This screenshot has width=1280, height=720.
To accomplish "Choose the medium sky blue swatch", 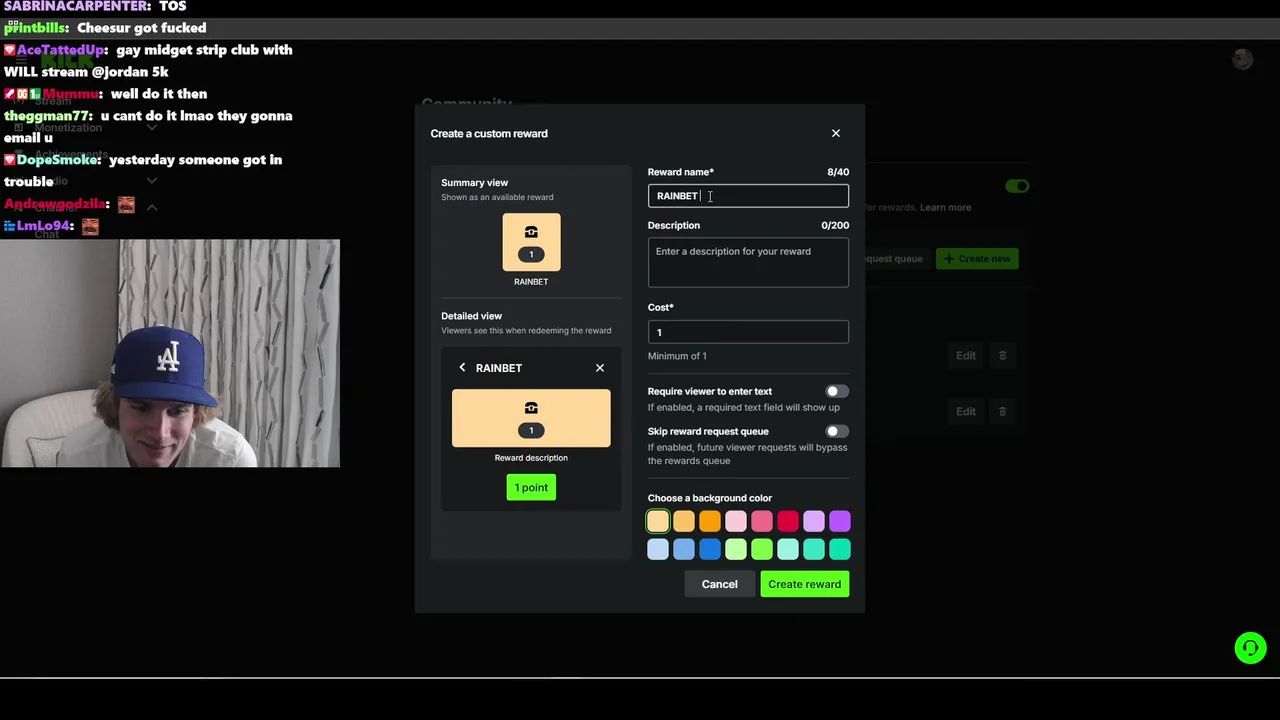I will tap(684, 549).
